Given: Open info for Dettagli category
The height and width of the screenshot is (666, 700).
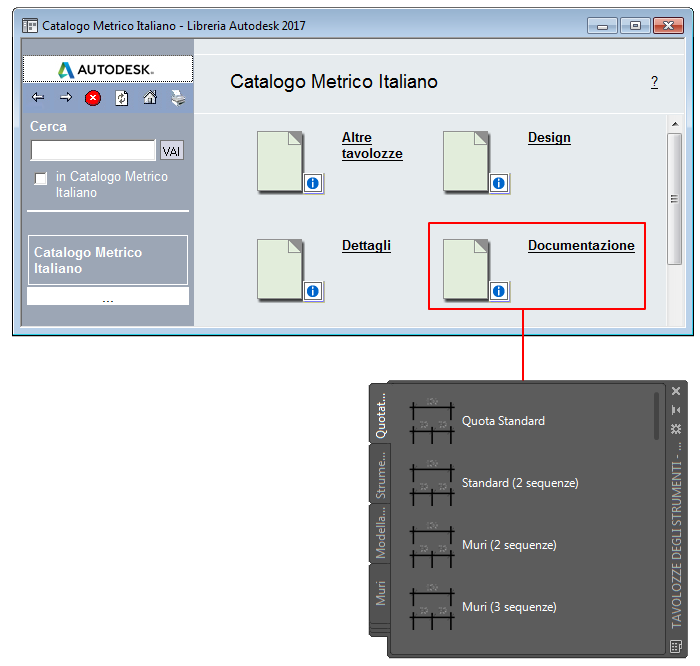Looking at the screenshot, I should tap(313, 291).
